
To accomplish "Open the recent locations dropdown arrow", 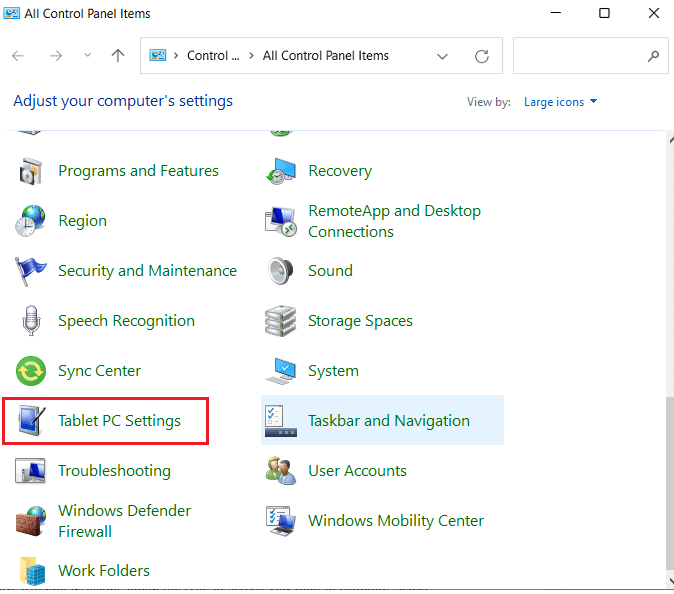I will (x=87, y=57).
